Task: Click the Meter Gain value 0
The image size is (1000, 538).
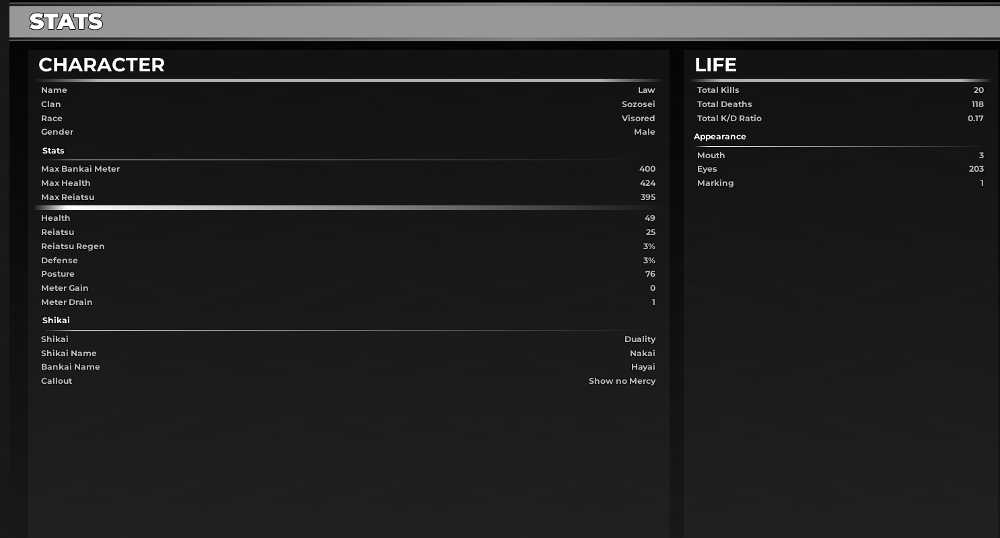Action: point(652,288)
